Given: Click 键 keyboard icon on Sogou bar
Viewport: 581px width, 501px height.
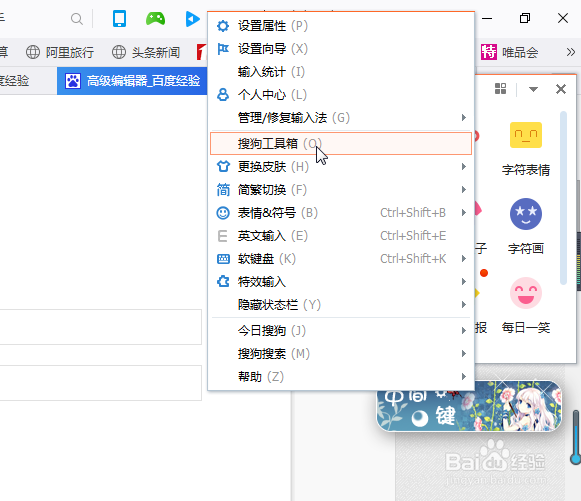Looking at the screenshot, I should [x=446, y=415].
